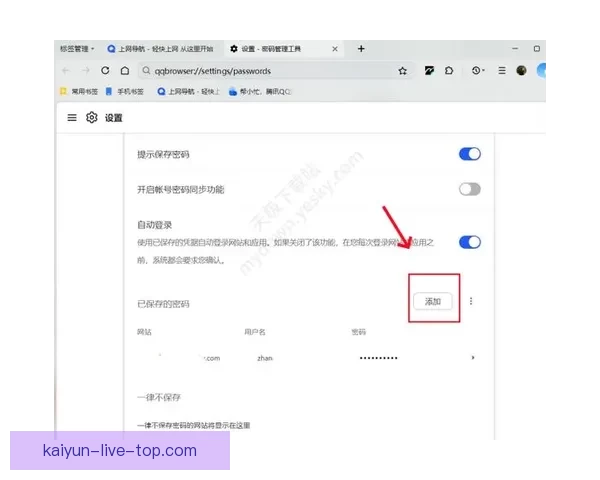Screen dimensions: 600x480
Task: Toggle 自动登录 switch
Action: pos(470,242)
